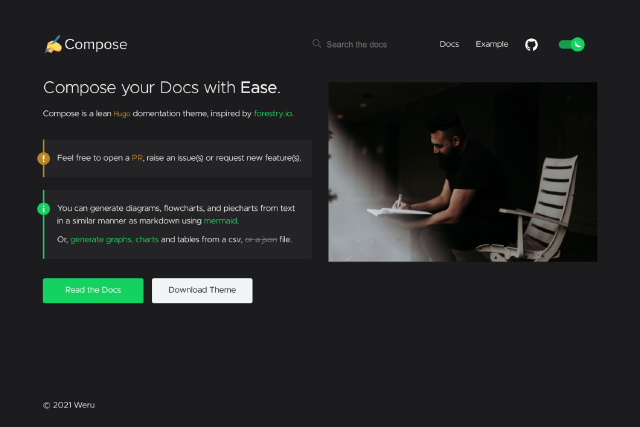640x427 pixels.
Task: Click the Hugo code label
Action: coord(121,114)
